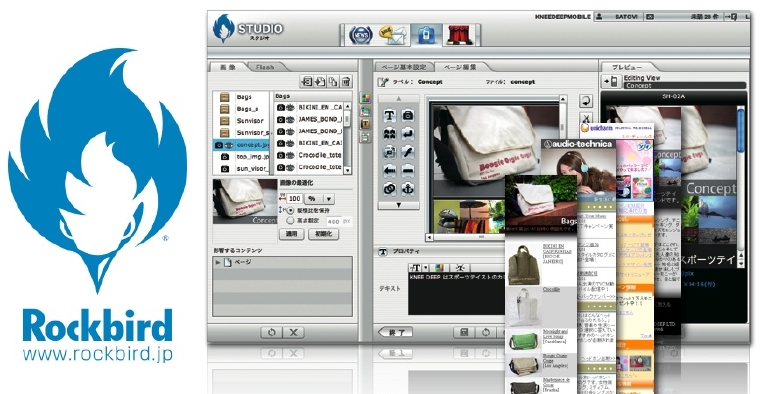This screenshot has width=760, height=394.
Task: Click the undo arrow beside the canvas
Action: 586,101
